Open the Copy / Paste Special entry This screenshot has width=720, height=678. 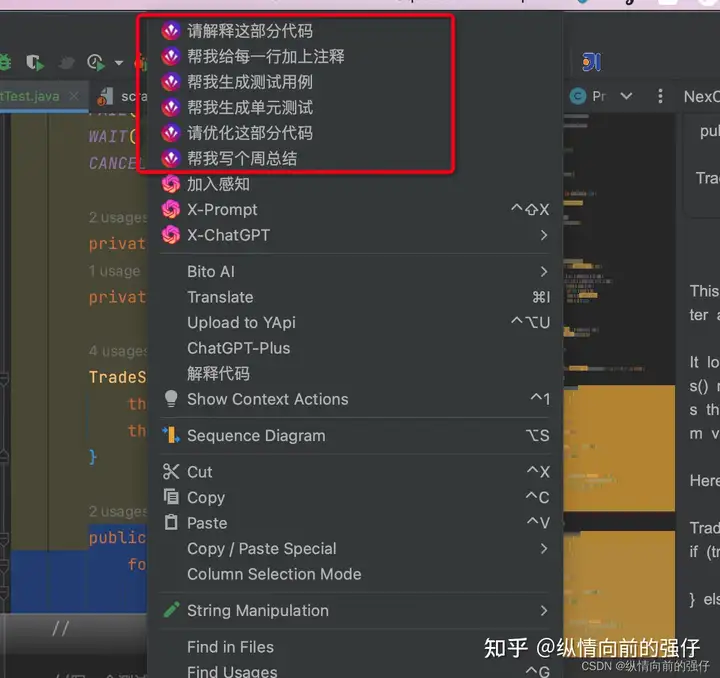pyautogui.click(x=354, y=549)
